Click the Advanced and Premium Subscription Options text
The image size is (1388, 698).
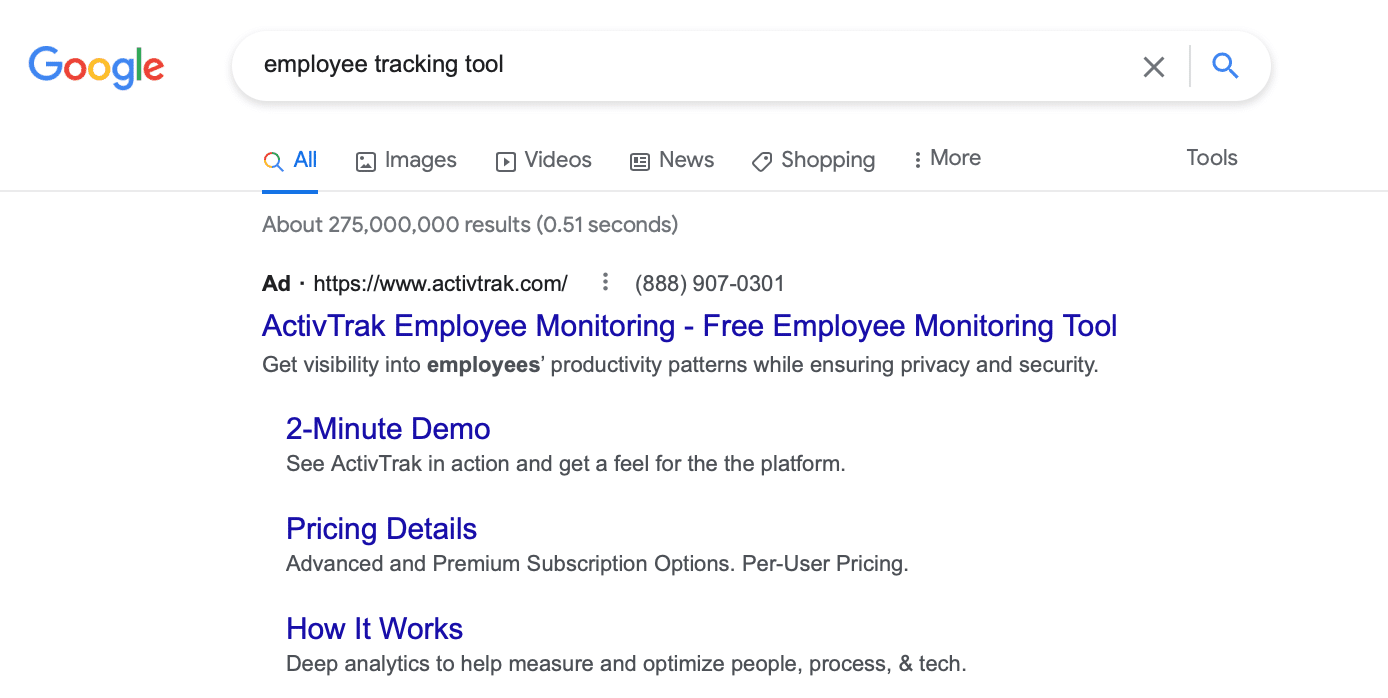(597, 564)
